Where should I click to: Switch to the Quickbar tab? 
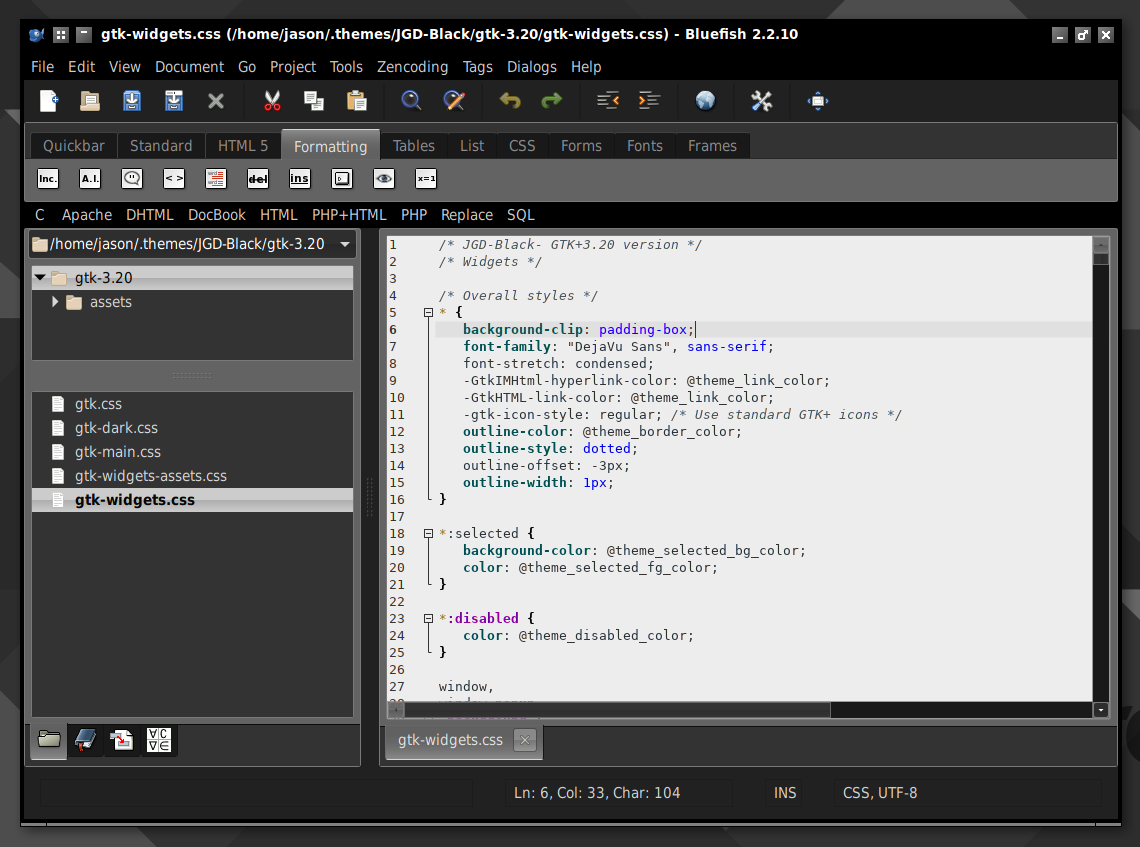tap(73, 145)
